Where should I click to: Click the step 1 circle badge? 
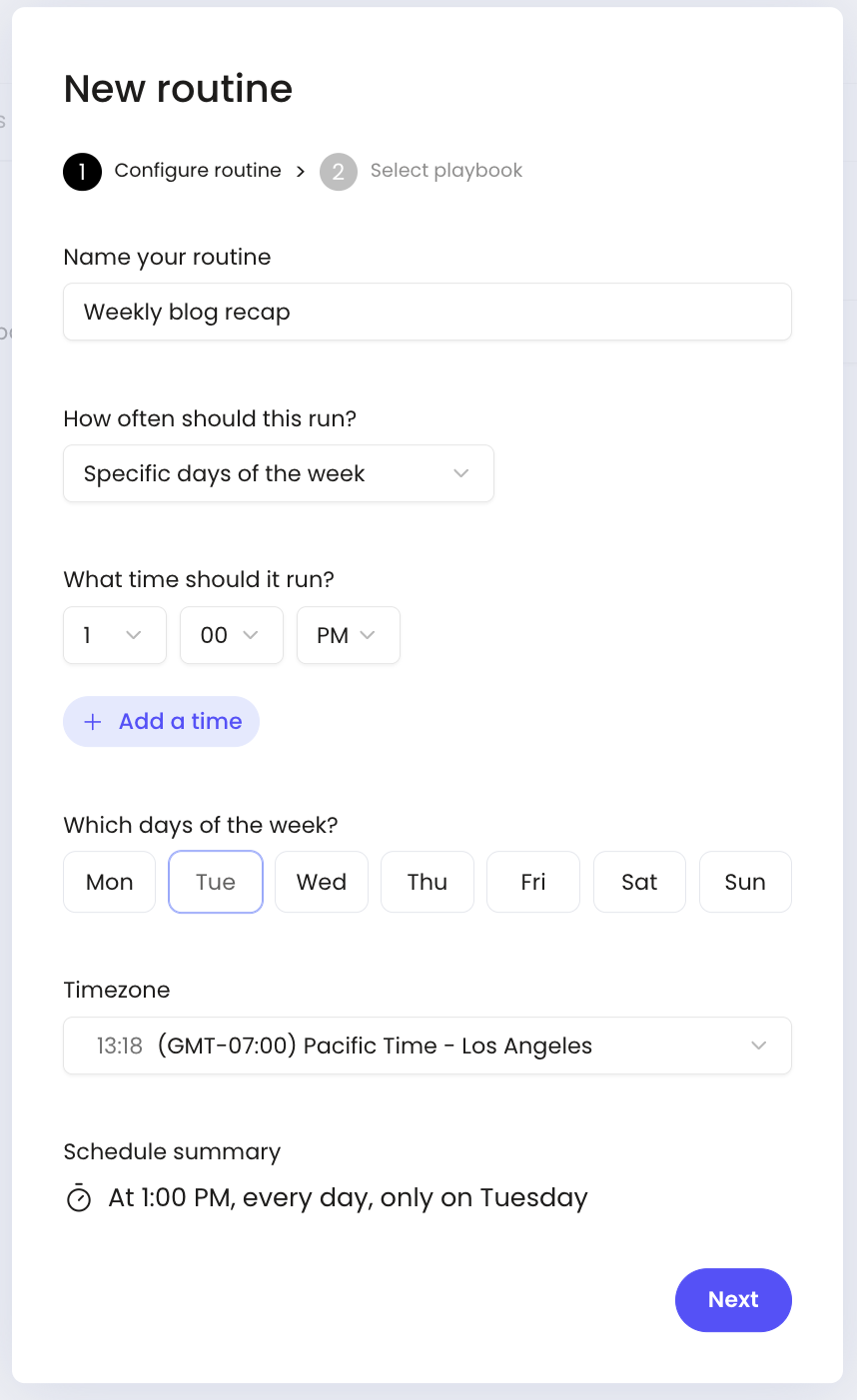coord(82,172)
